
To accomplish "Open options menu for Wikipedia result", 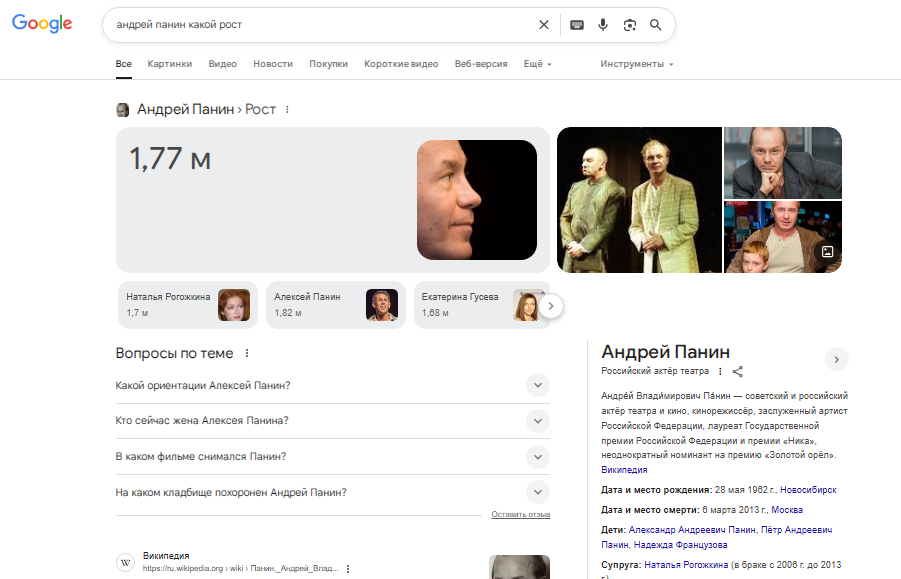I will tap(348, 569).
